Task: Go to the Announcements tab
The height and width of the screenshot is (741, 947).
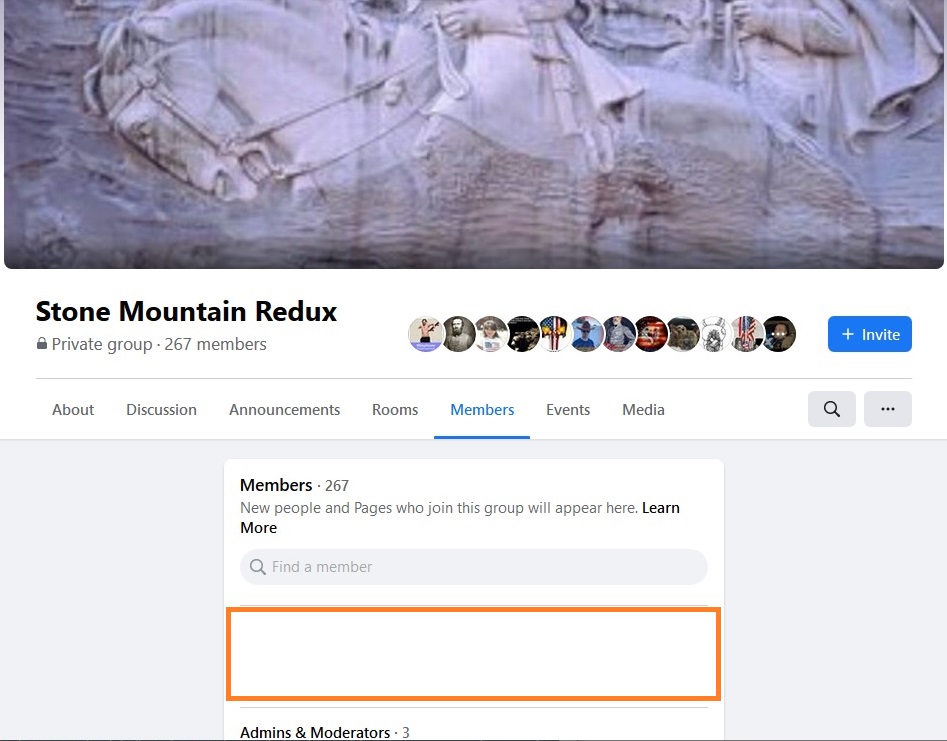Action: 284,409
